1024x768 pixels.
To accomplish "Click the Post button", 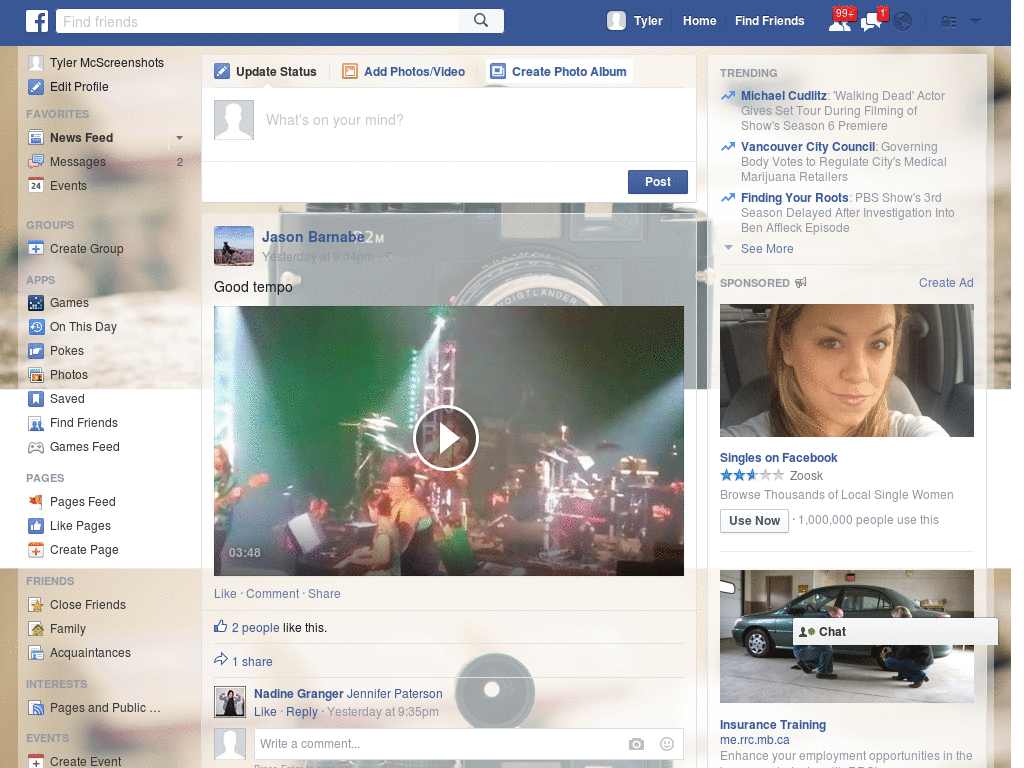I will 658,182.
